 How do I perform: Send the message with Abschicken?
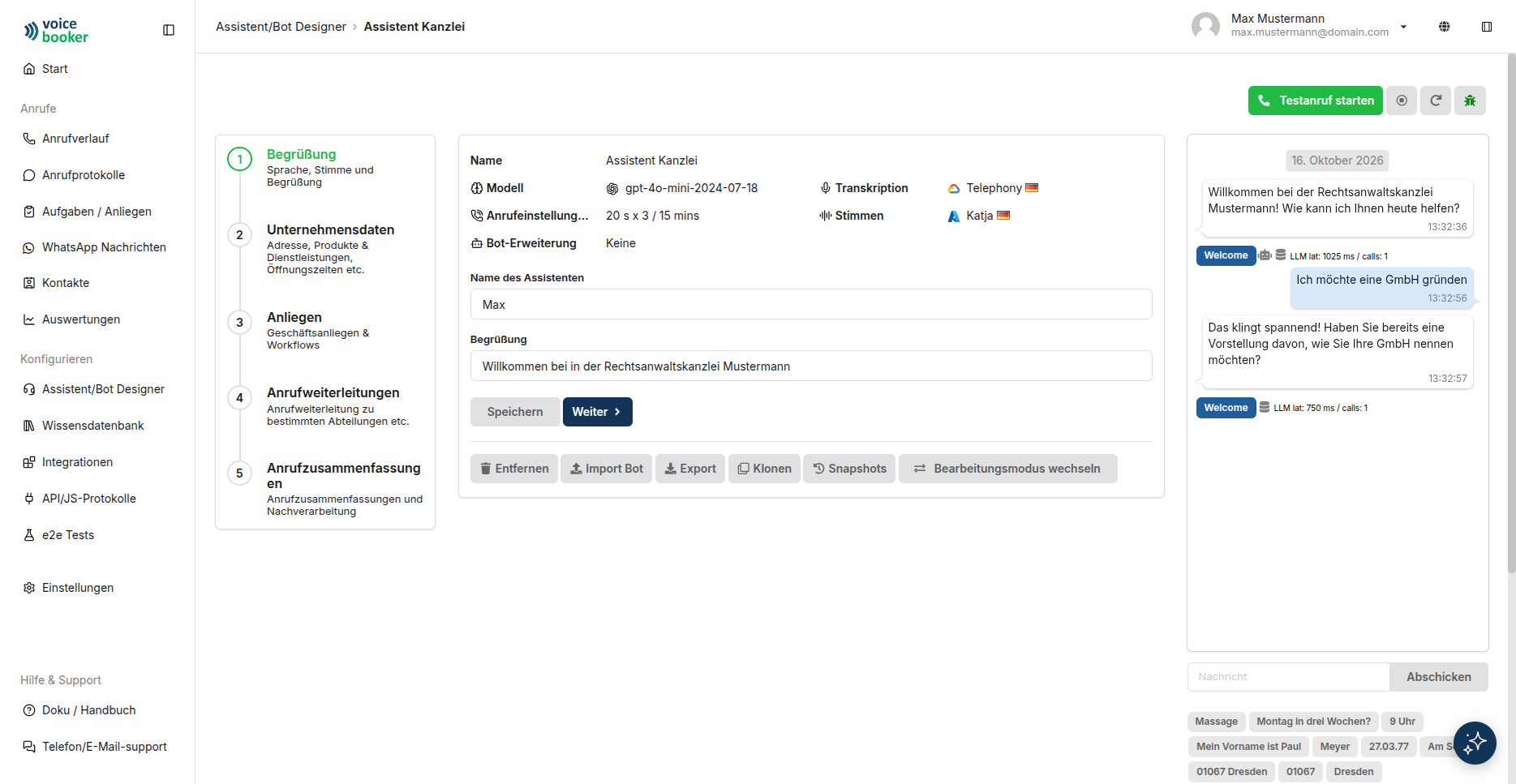pyautogui.click(x=1439, y=677)
